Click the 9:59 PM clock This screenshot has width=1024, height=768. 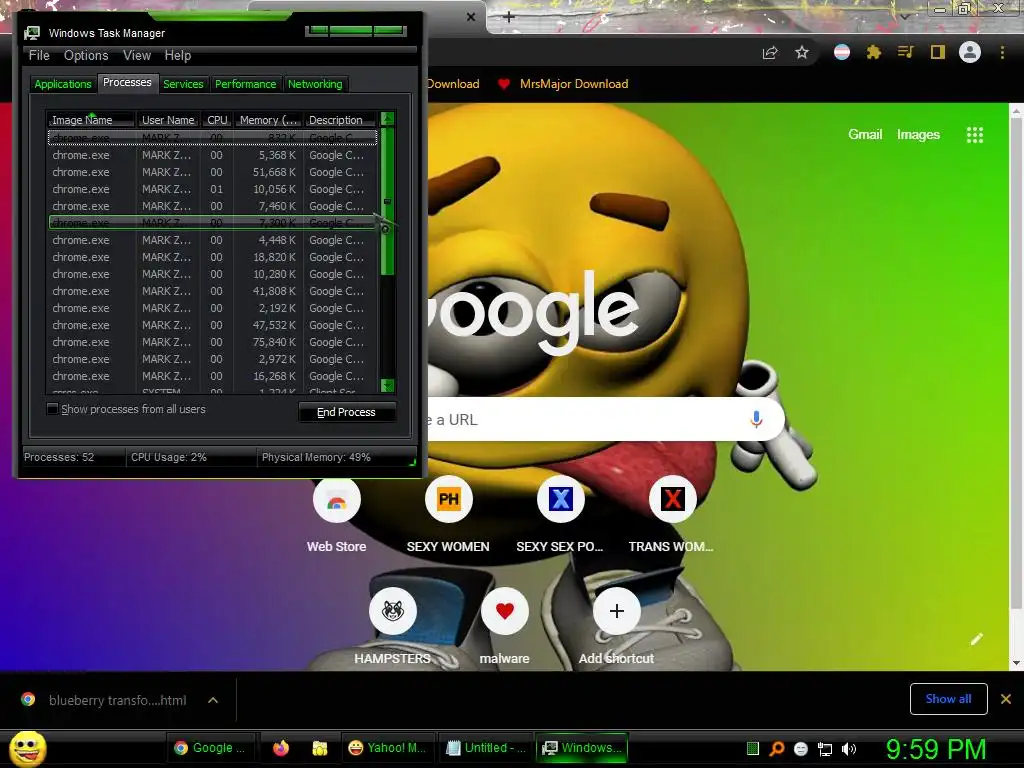click(936, 749)
